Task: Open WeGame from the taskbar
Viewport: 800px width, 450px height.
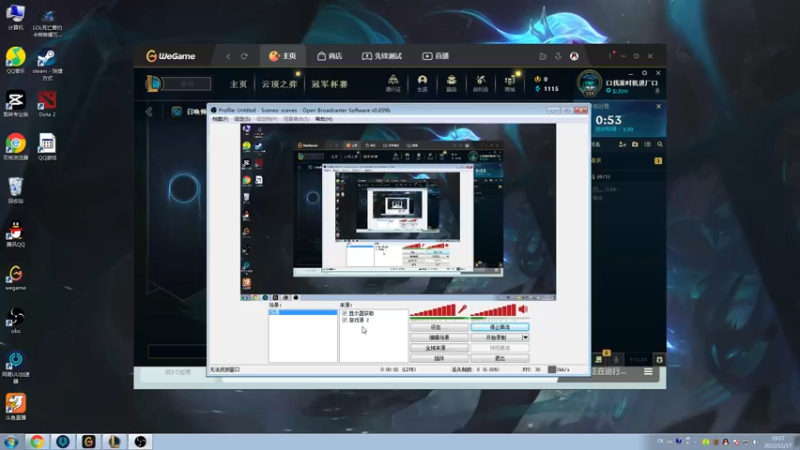Action: pyautogui.click(x=89, y=441)
